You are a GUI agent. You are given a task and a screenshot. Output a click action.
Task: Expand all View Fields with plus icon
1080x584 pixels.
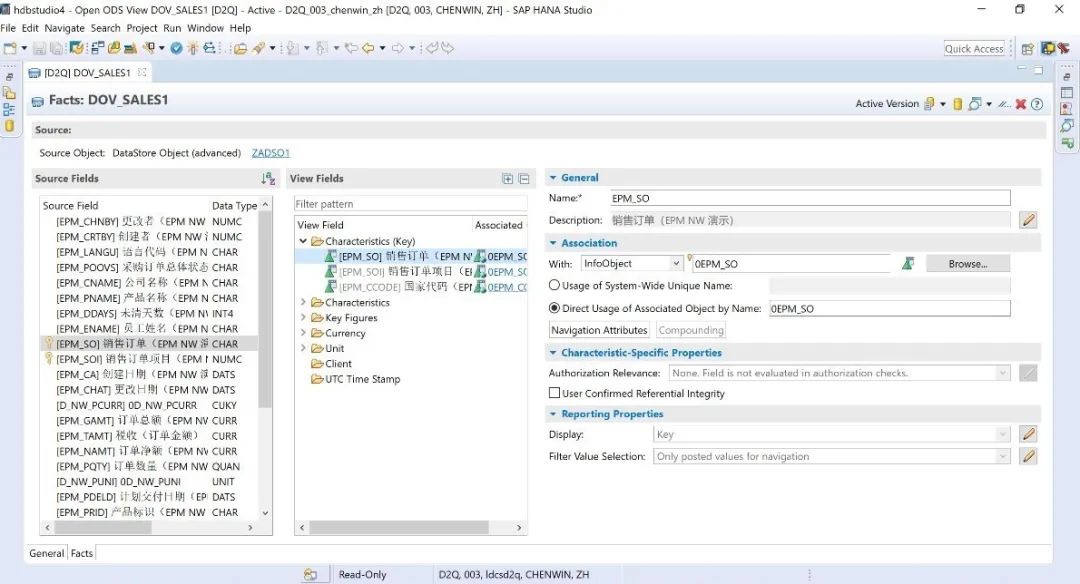pos(508,179)
